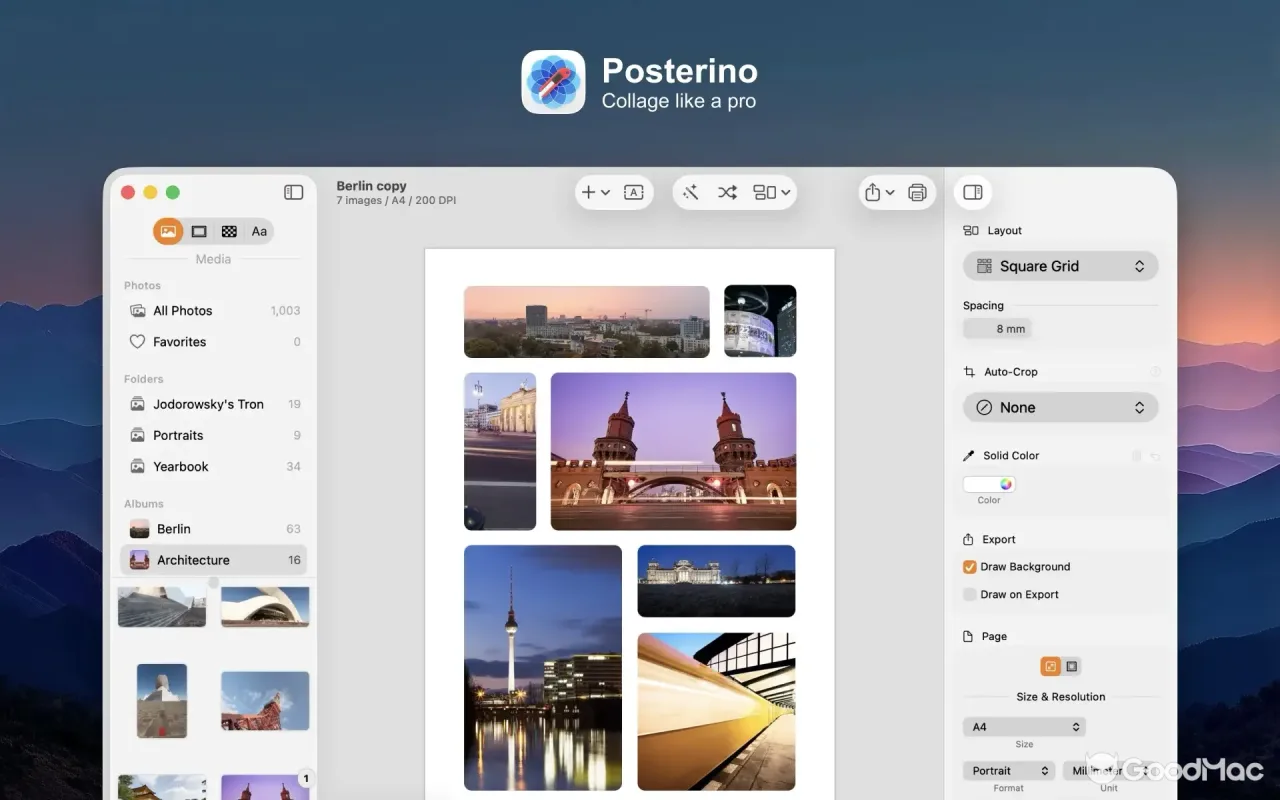The image size is (1280, 800).
Task: Click the Solid Color reset arrow icon
Action: pos(1155,456)
